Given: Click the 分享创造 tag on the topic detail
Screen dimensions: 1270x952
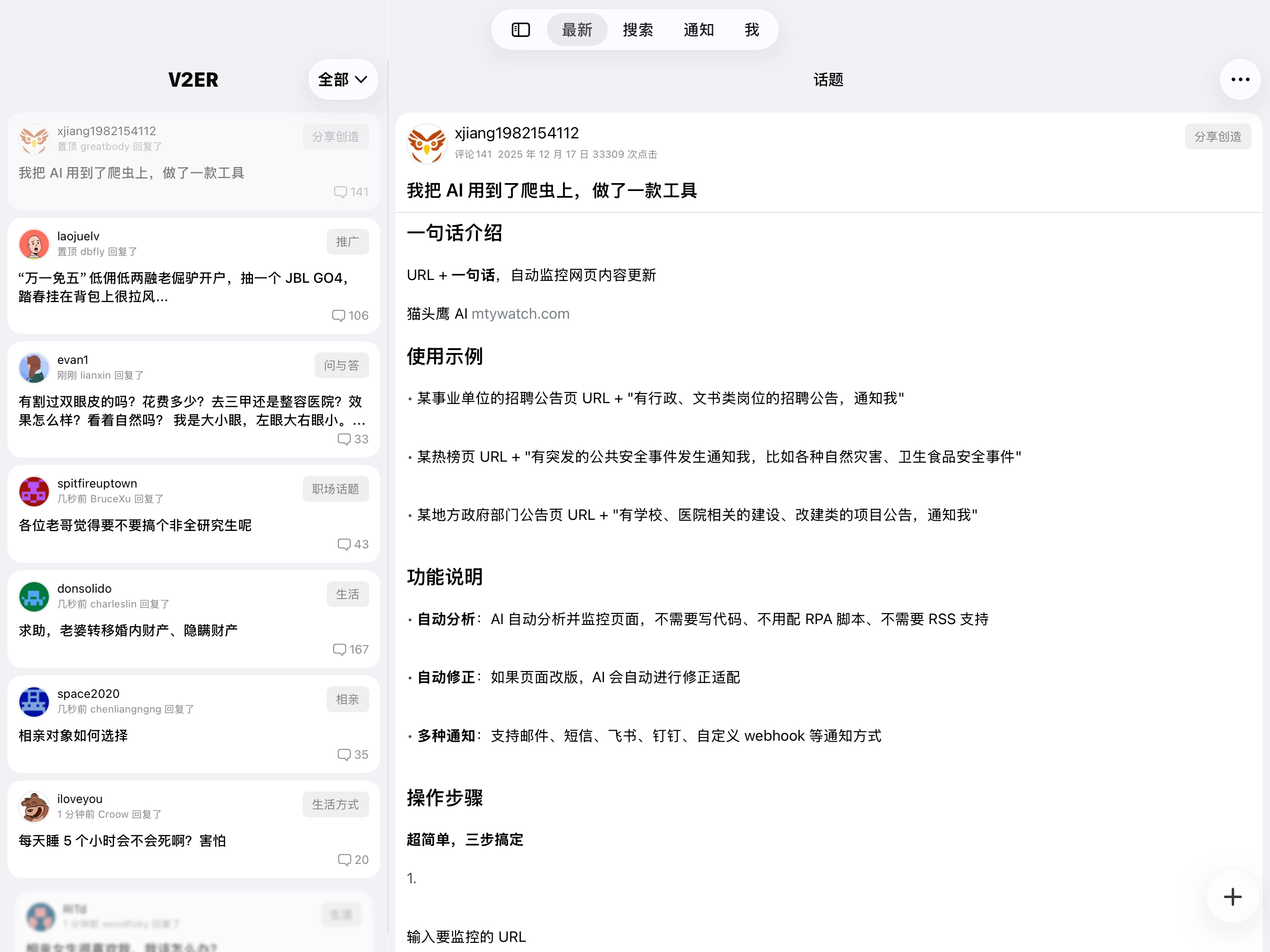Looking at the screenshot, I should [x=1218, y=136].
